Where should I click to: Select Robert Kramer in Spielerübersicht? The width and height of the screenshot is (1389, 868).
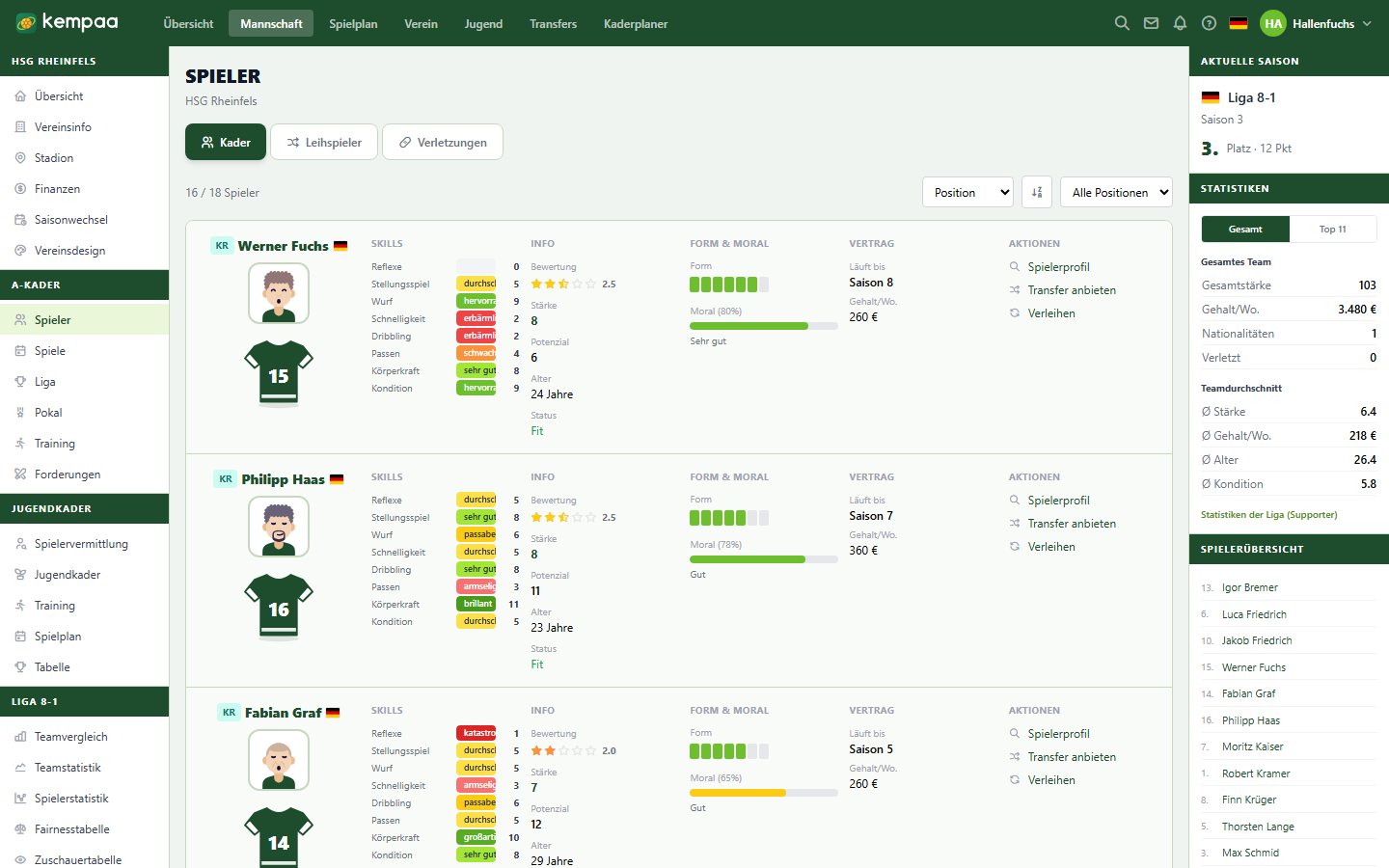point(1256,773)
